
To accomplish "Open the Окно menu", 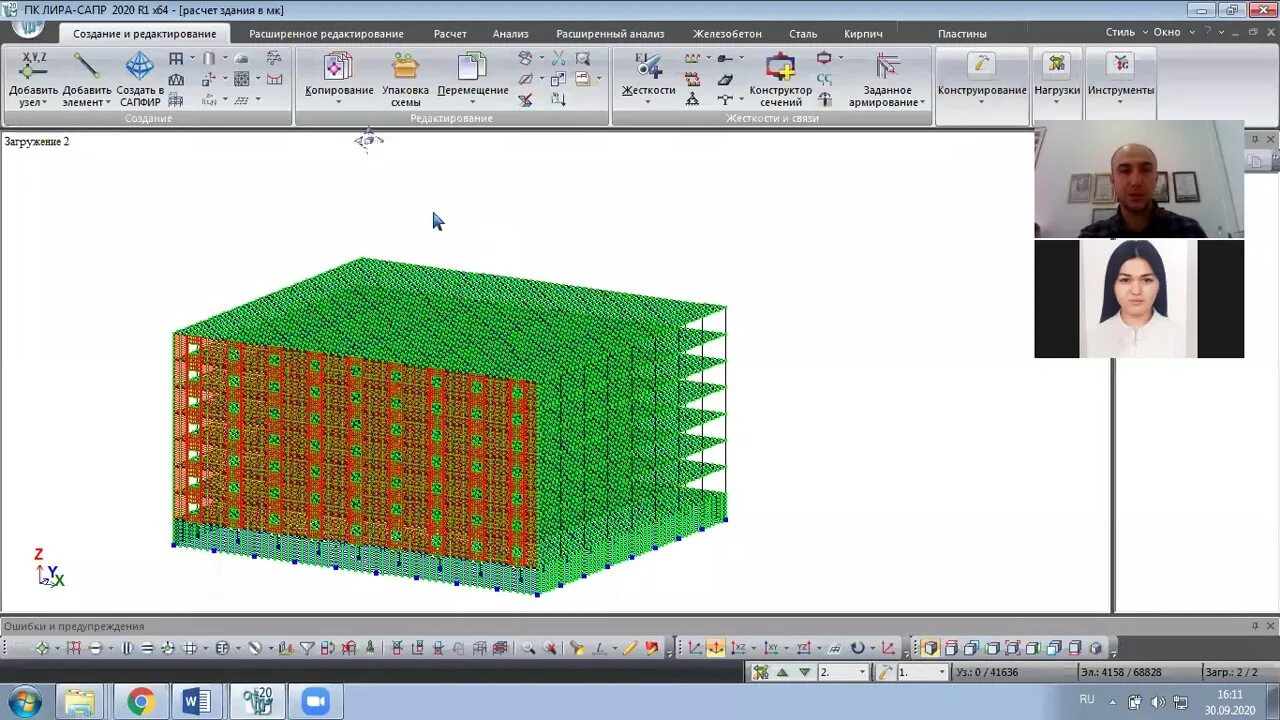I will point(1166,32).
